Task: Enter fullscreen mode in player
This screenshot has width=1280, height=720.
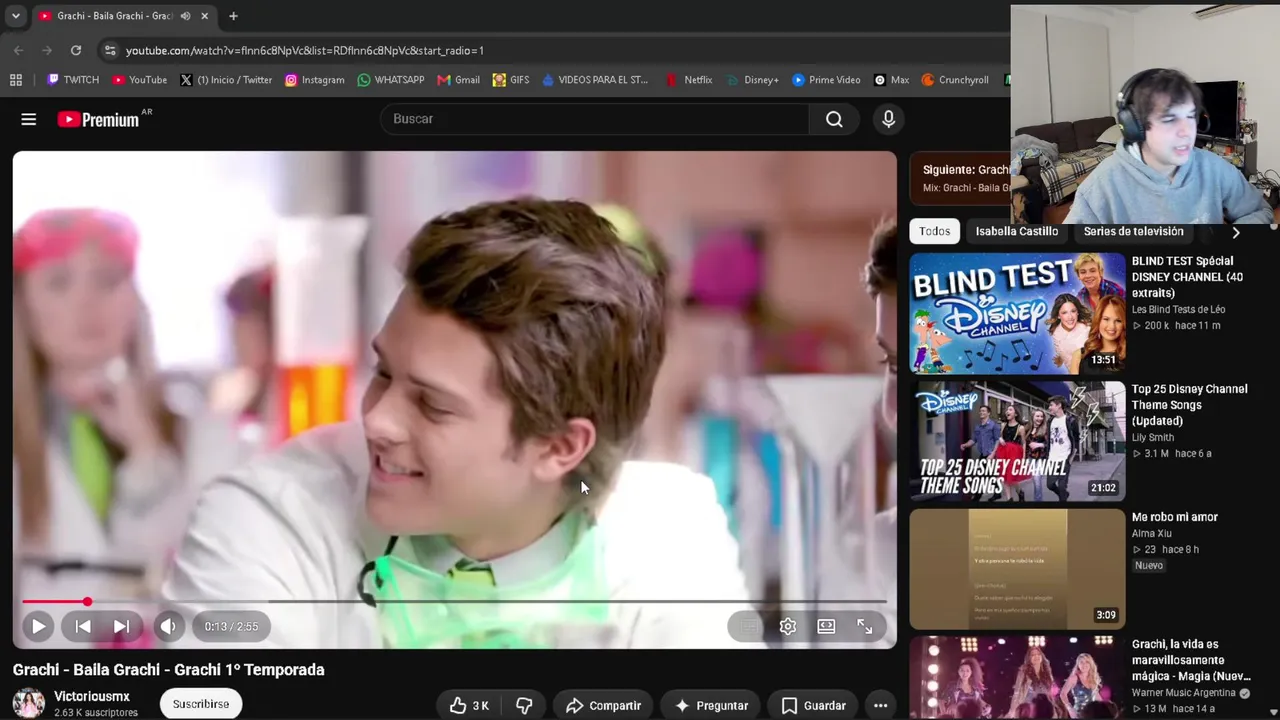Action: 865,627
